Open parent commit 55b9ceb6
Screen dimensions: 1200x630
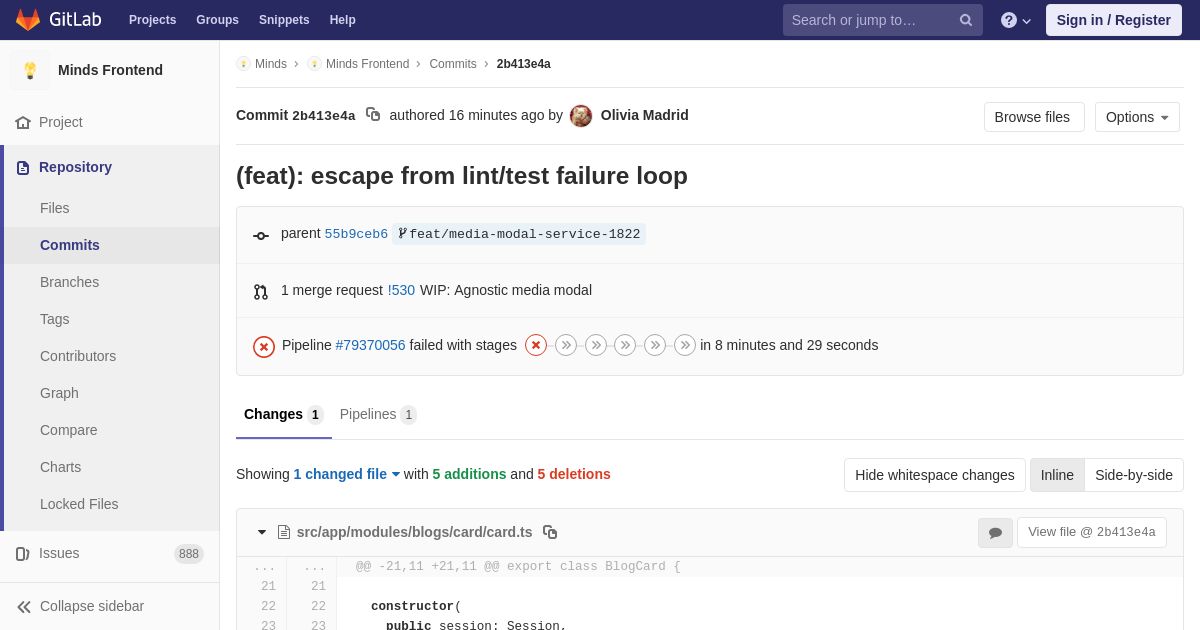(356, 234)
